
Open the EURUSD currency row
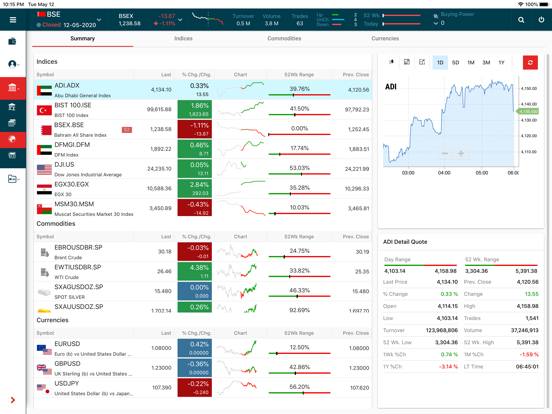coord(203,348)
